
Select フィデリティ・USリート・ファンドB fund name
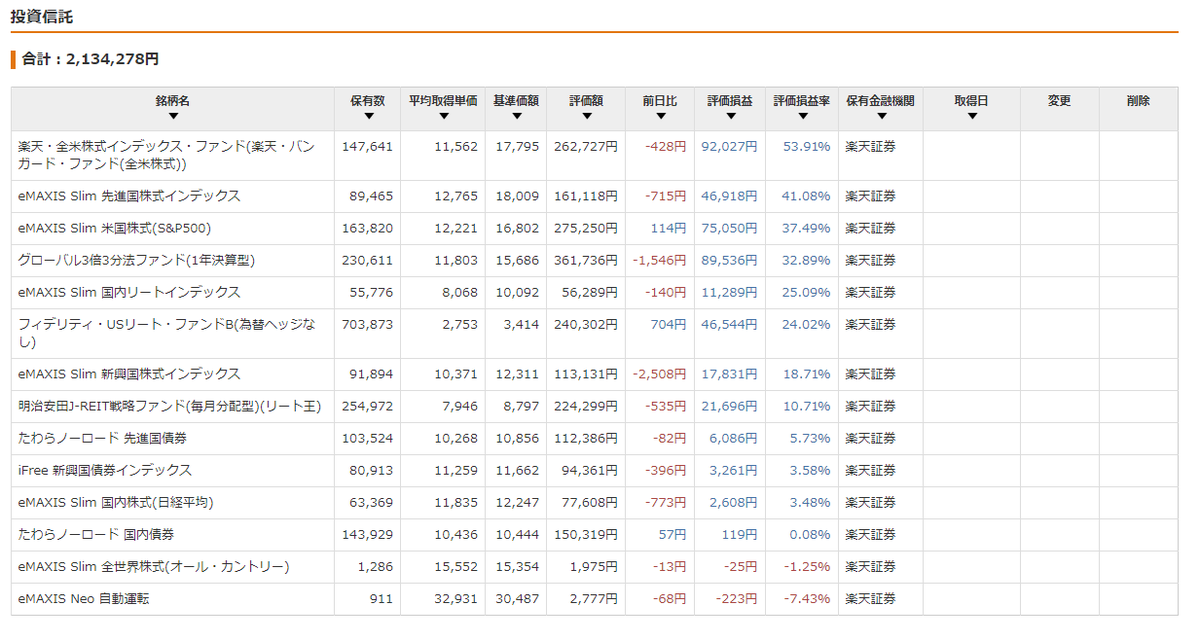click(x=166, y=333)
